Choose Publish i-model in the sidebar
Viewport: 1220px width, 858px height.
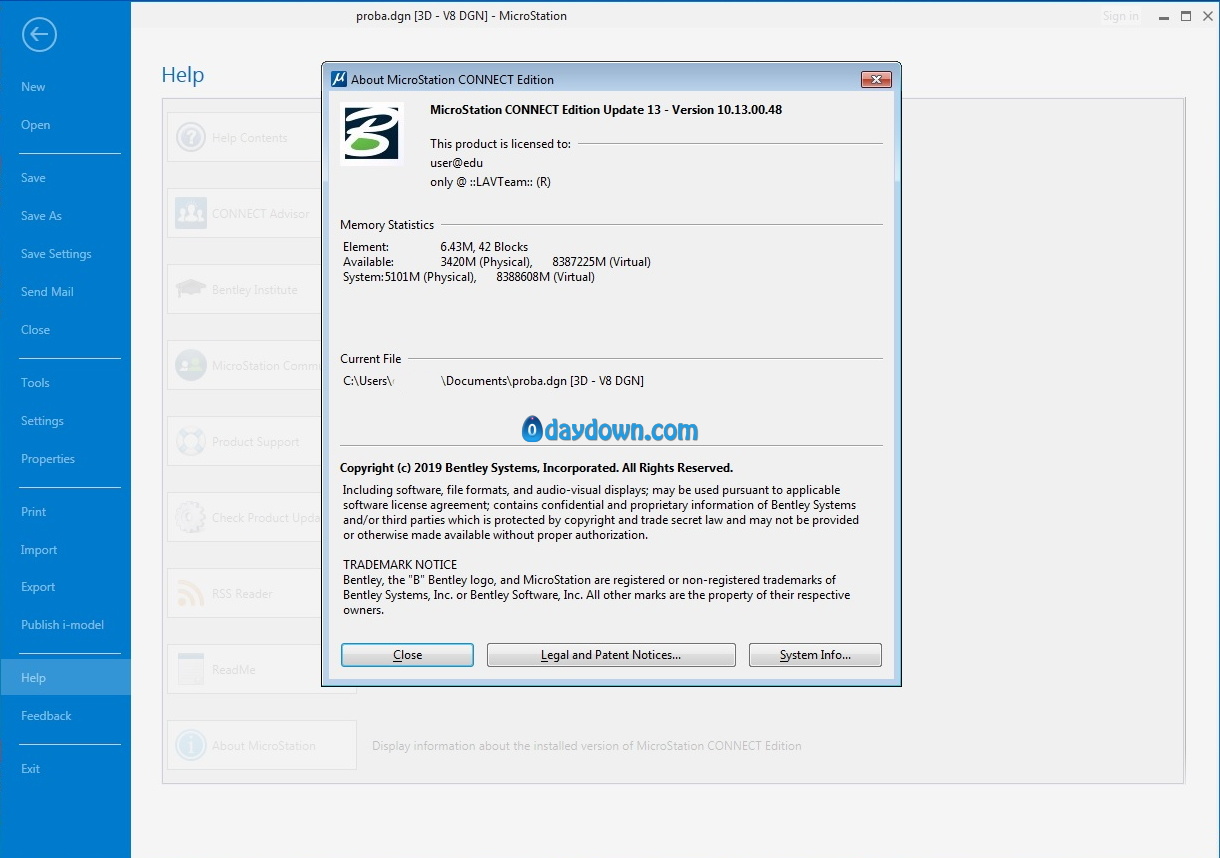click(x=65, y=625)
